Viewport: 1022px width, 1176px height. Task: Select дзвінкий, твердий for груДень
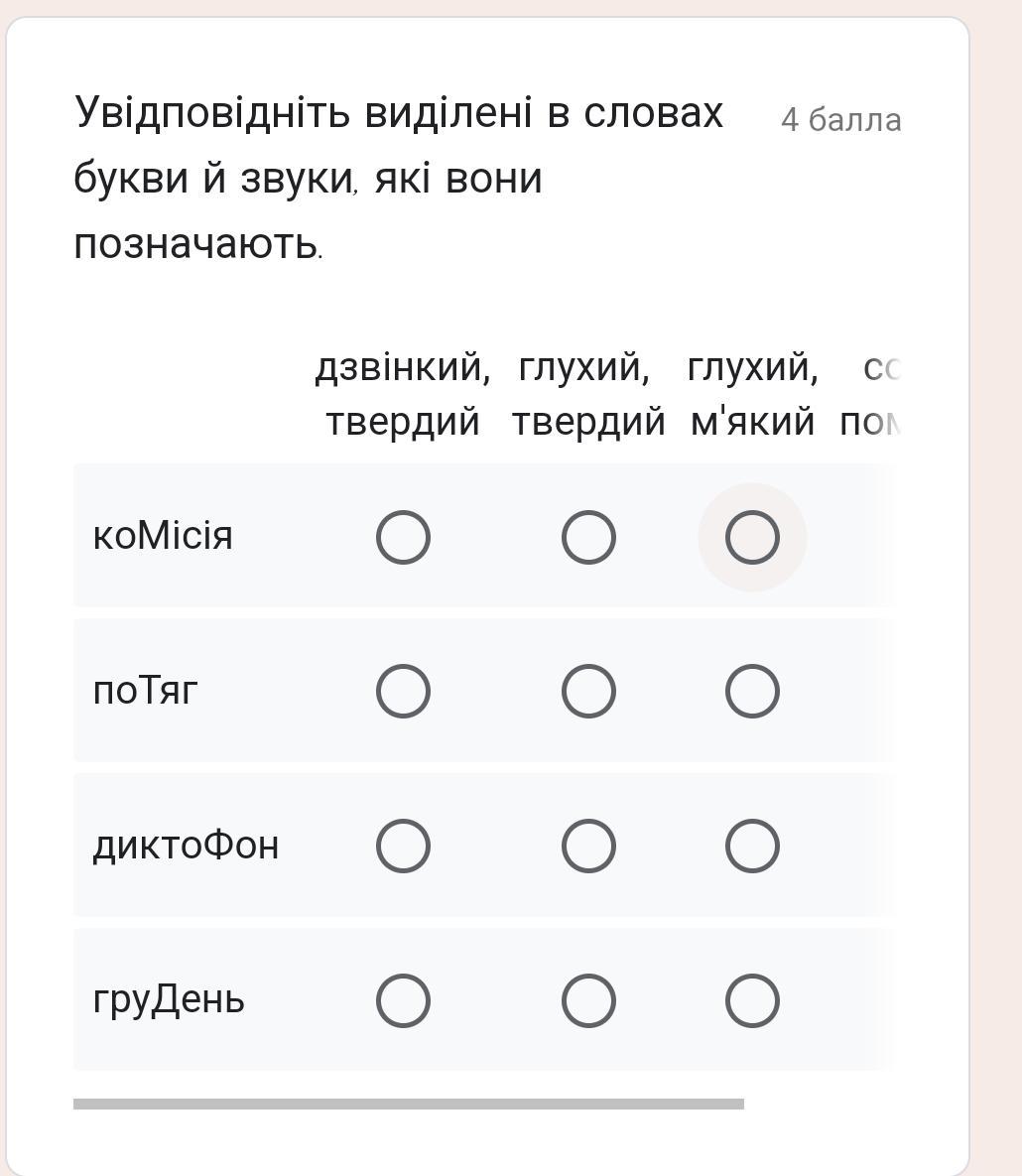point(404,1000)
